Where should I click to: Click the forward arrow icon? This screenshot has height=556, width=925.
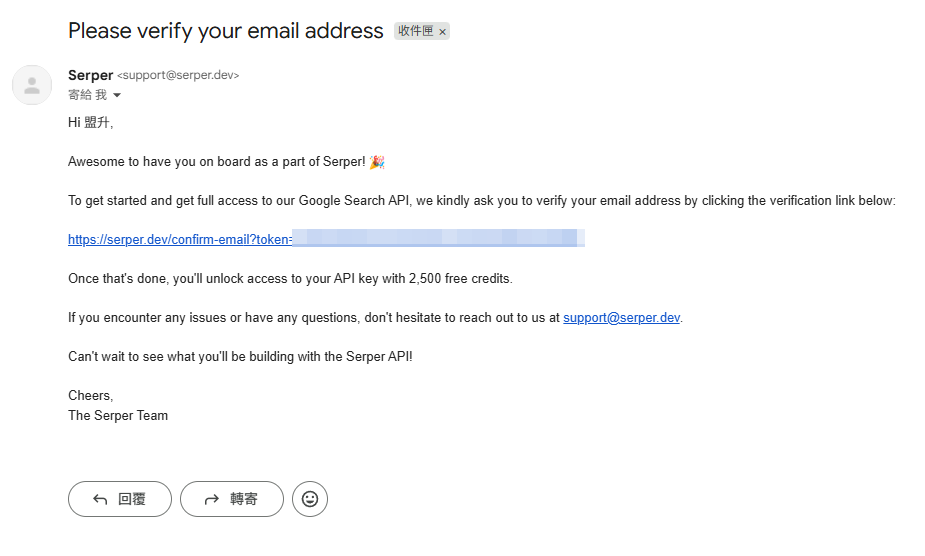[211, 499]
